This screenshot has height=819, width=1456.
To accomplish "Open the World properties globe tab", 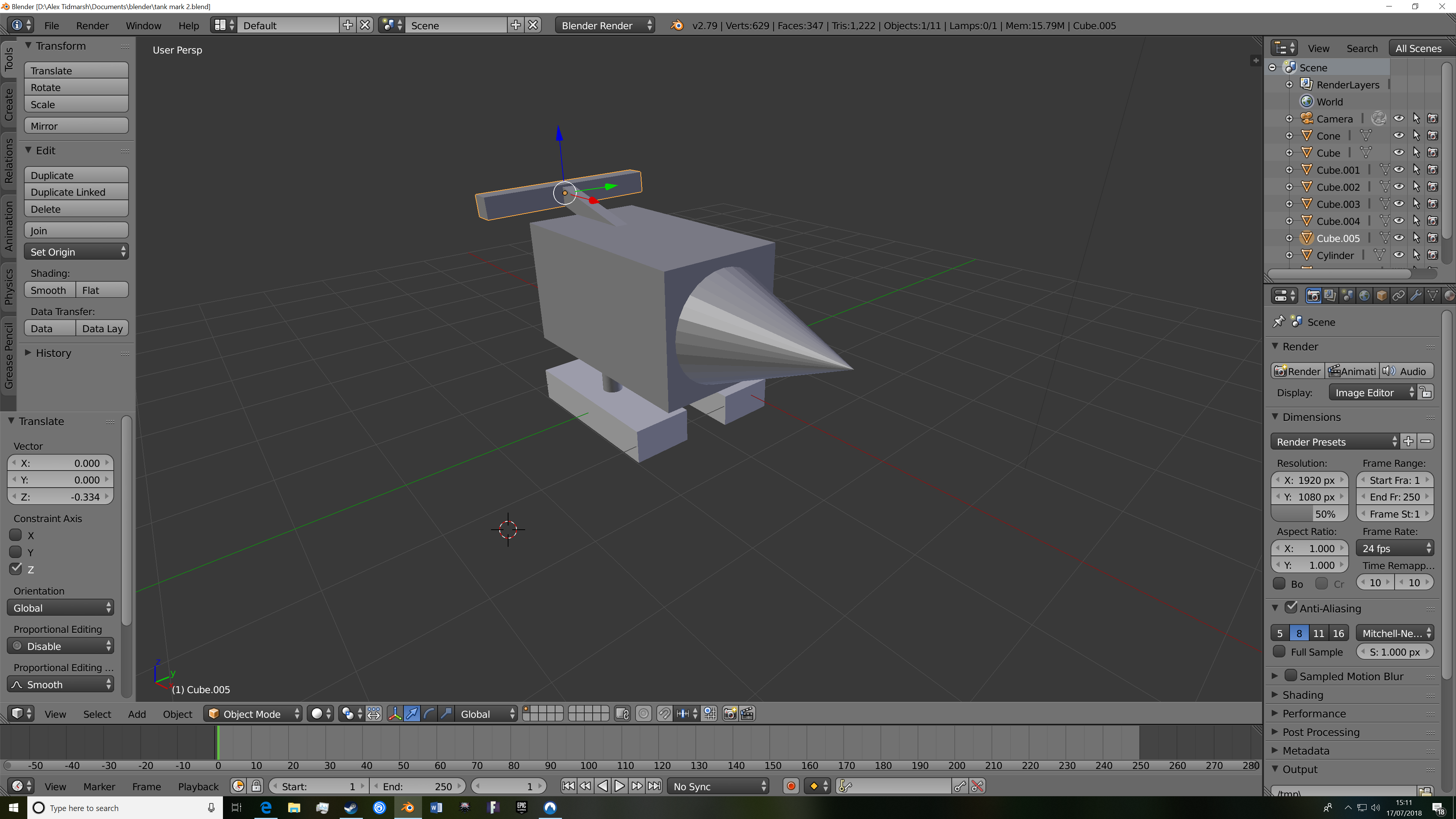I will [1365, 296].
